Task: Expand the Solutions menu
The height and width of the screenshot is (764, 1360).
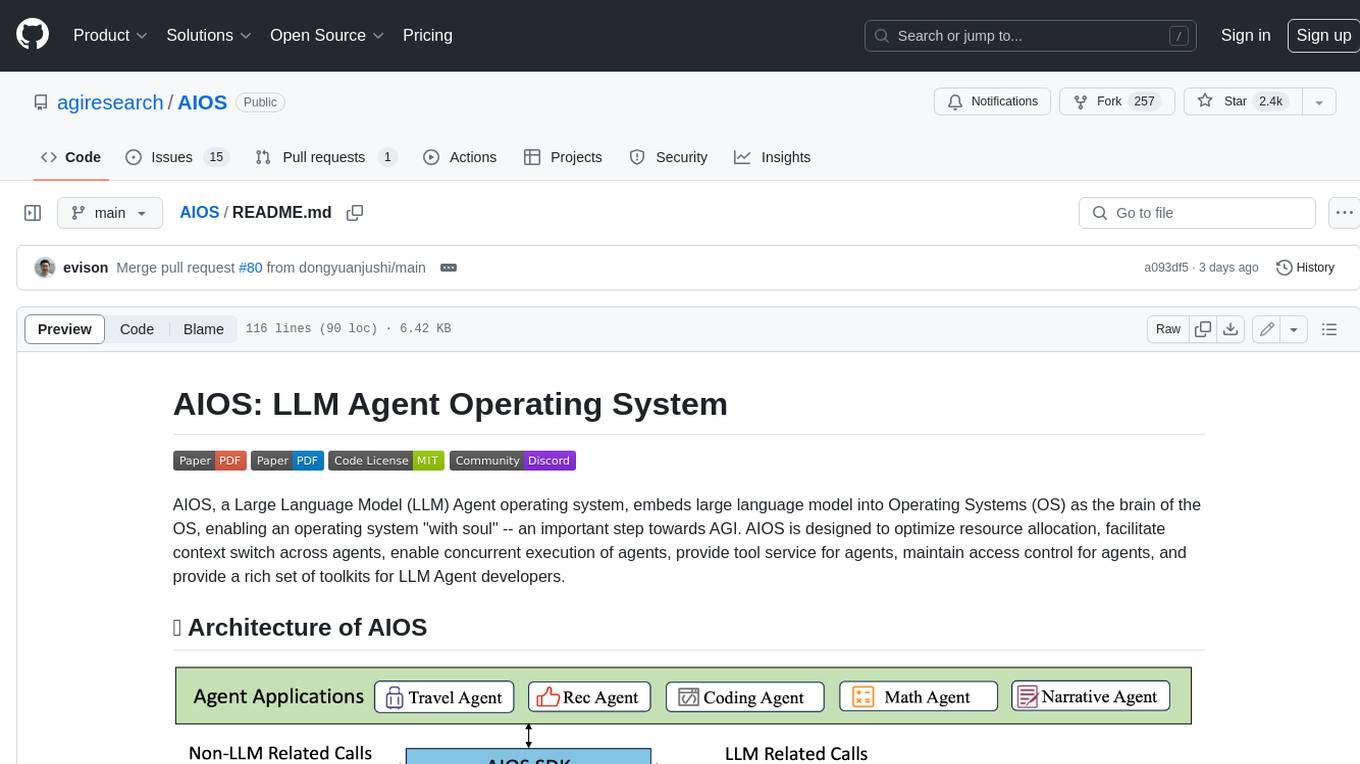Action: click(208, 35)
